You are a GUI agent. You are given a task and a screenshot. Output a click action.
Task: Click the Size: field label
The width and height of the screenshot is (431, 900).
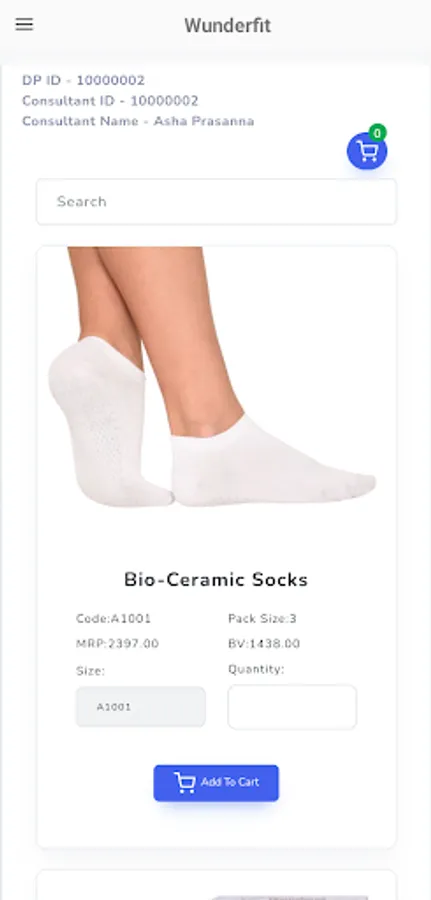coord(90,671)
